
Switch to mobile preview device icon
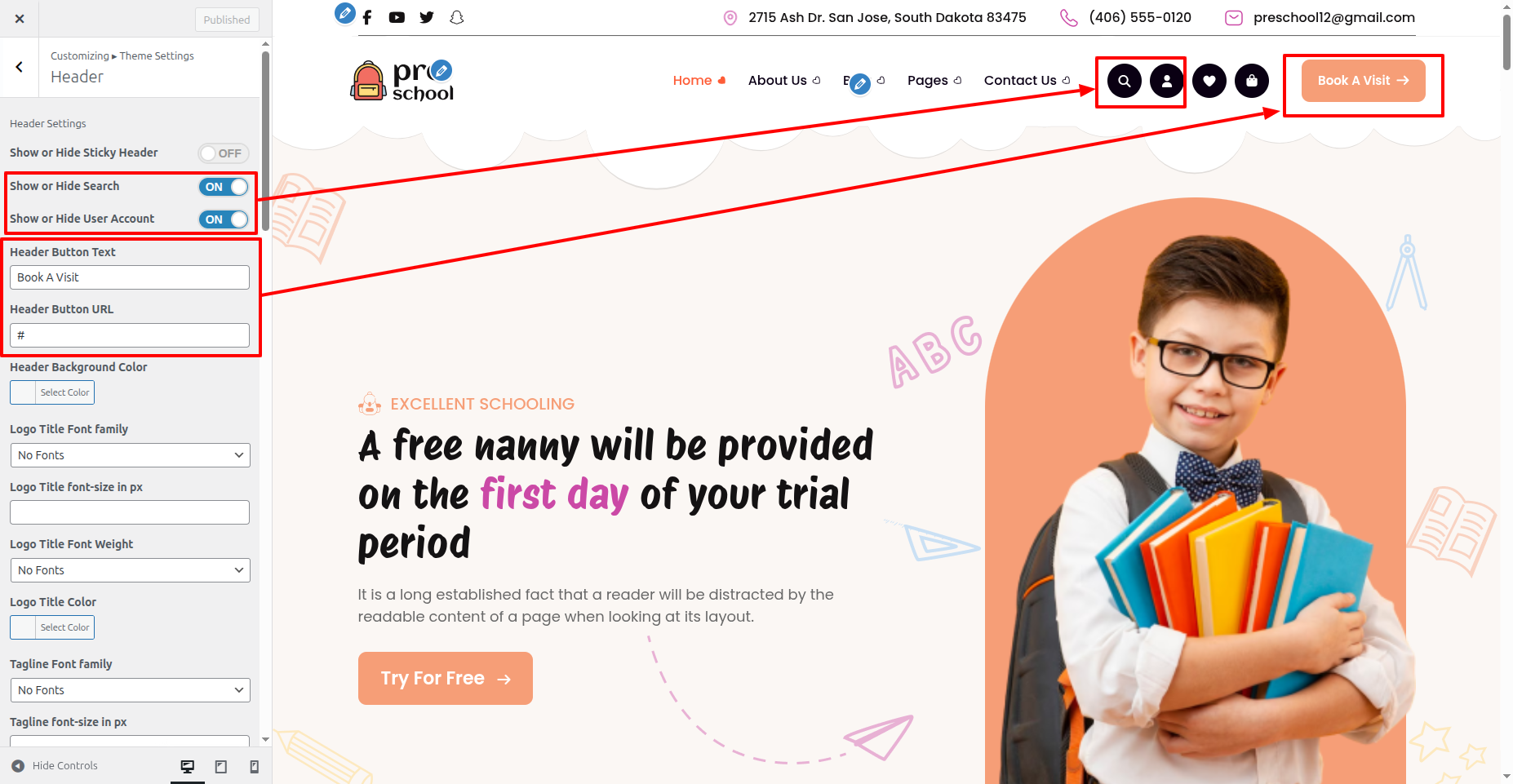[255, 767]
